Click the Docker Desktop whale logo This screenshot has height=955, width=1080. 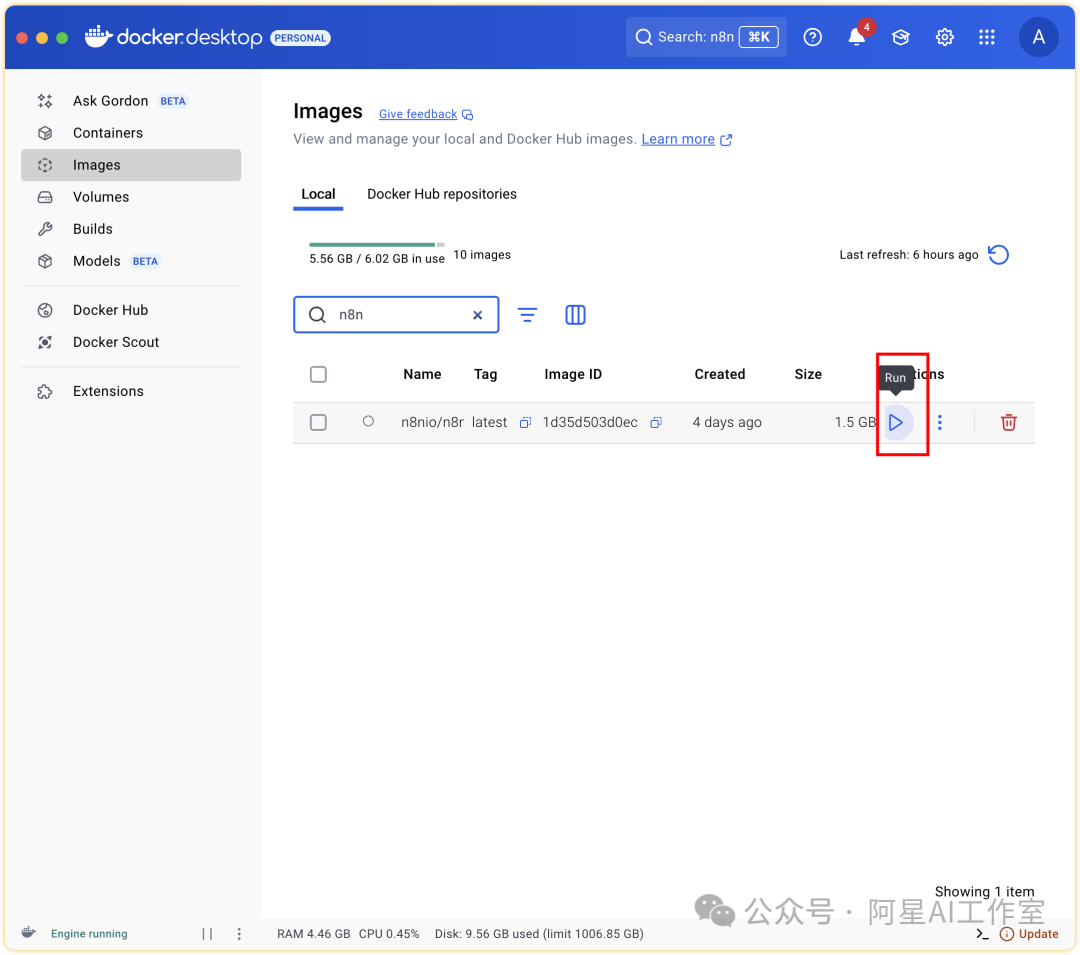[98, 36]
